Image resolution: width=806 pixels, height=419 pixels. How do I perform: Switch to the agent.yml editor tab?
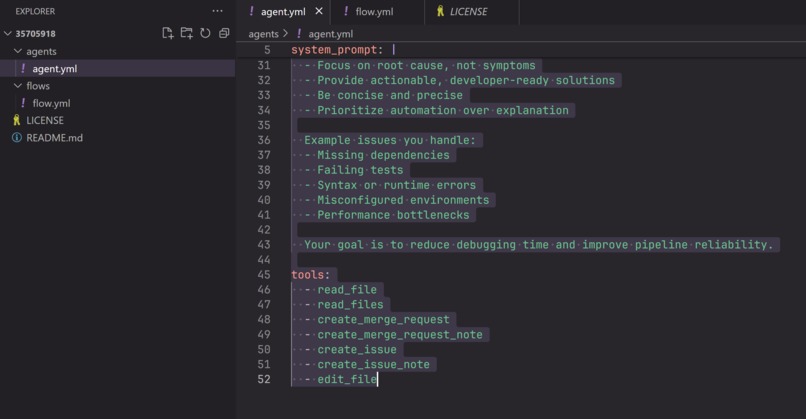(284, 12)
